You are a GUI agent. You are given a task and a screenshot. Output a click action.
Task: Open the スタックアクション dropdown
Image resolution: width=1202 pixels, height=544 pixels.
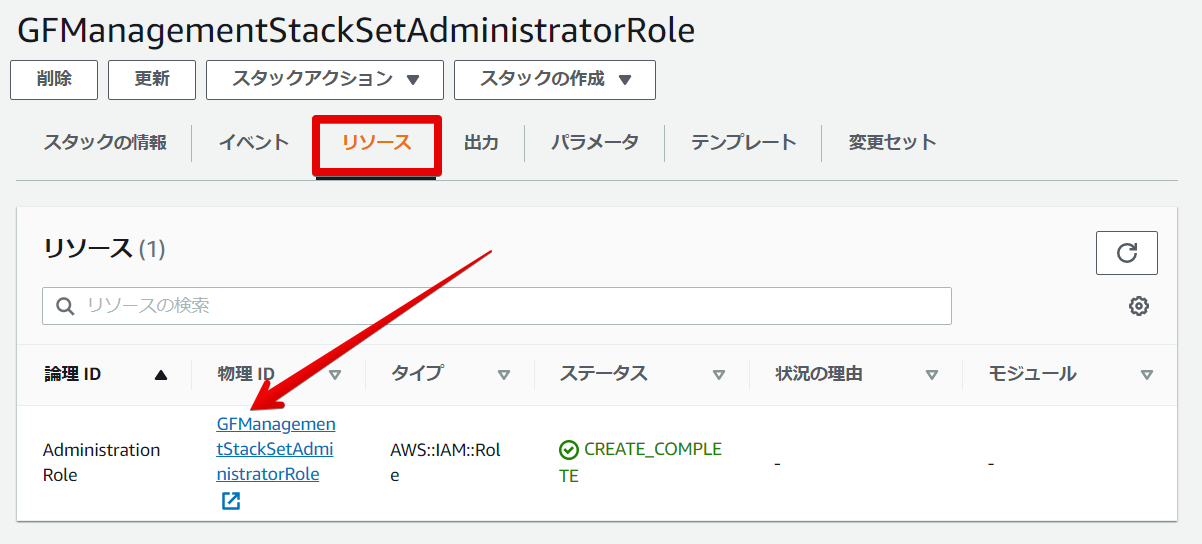point(325,80)
